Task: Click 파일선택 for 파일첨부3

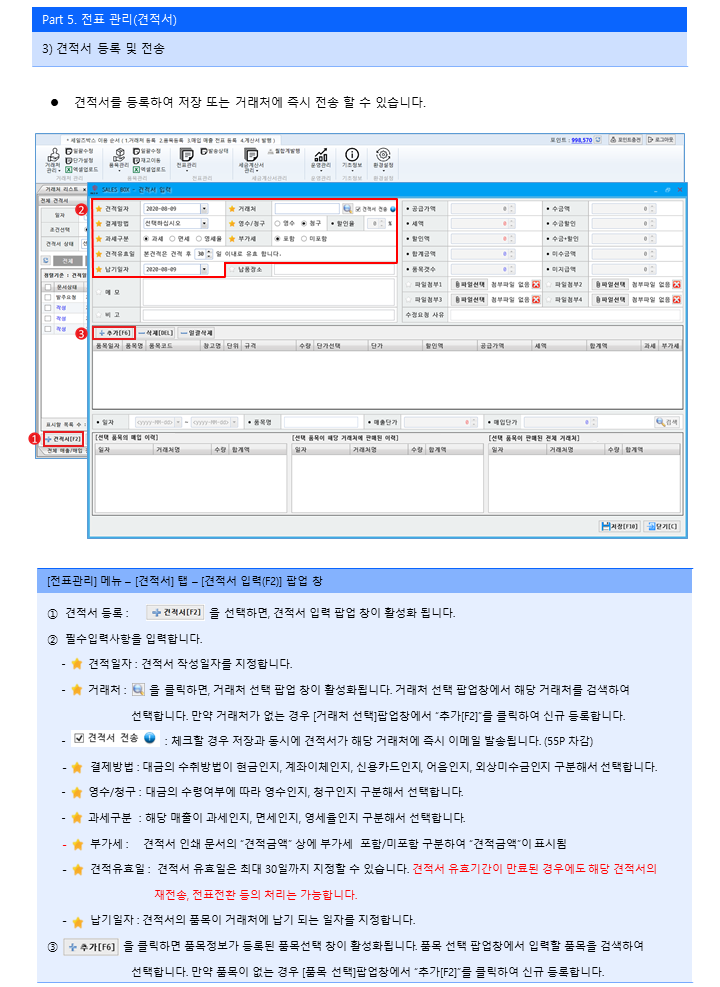Action: (x=471, y=300)
